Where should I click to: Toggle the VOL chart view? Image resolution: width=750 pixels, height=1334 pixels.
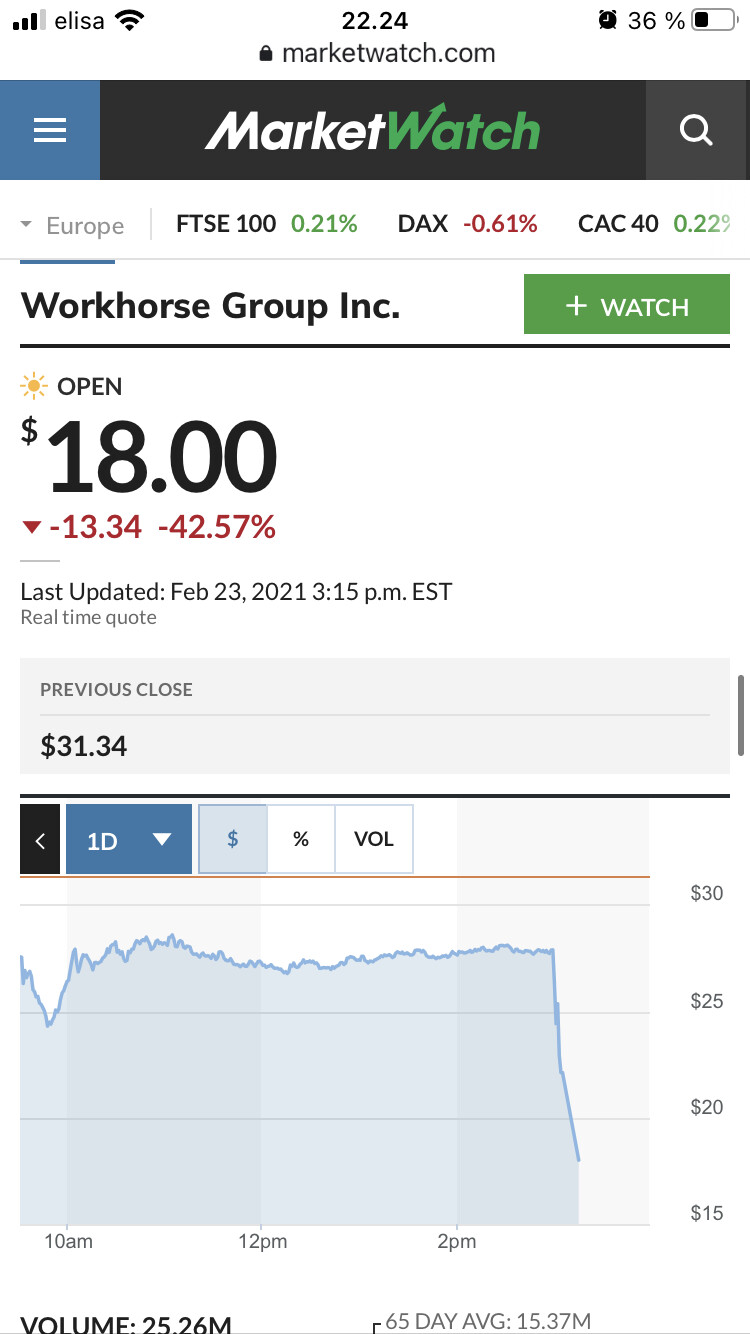click(x=374, y=839)
